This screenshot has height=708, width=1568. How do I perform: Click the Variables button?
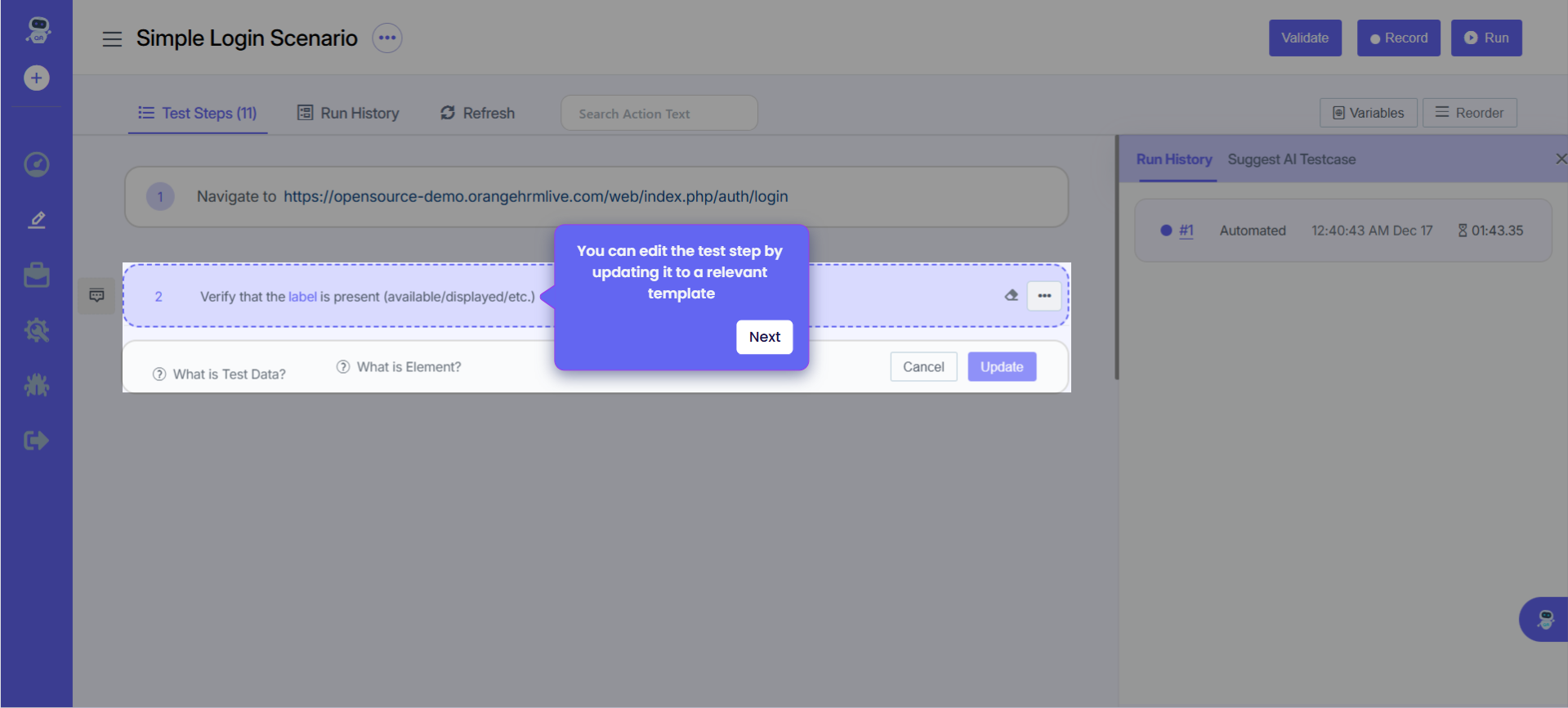(x=1368, y=113)
